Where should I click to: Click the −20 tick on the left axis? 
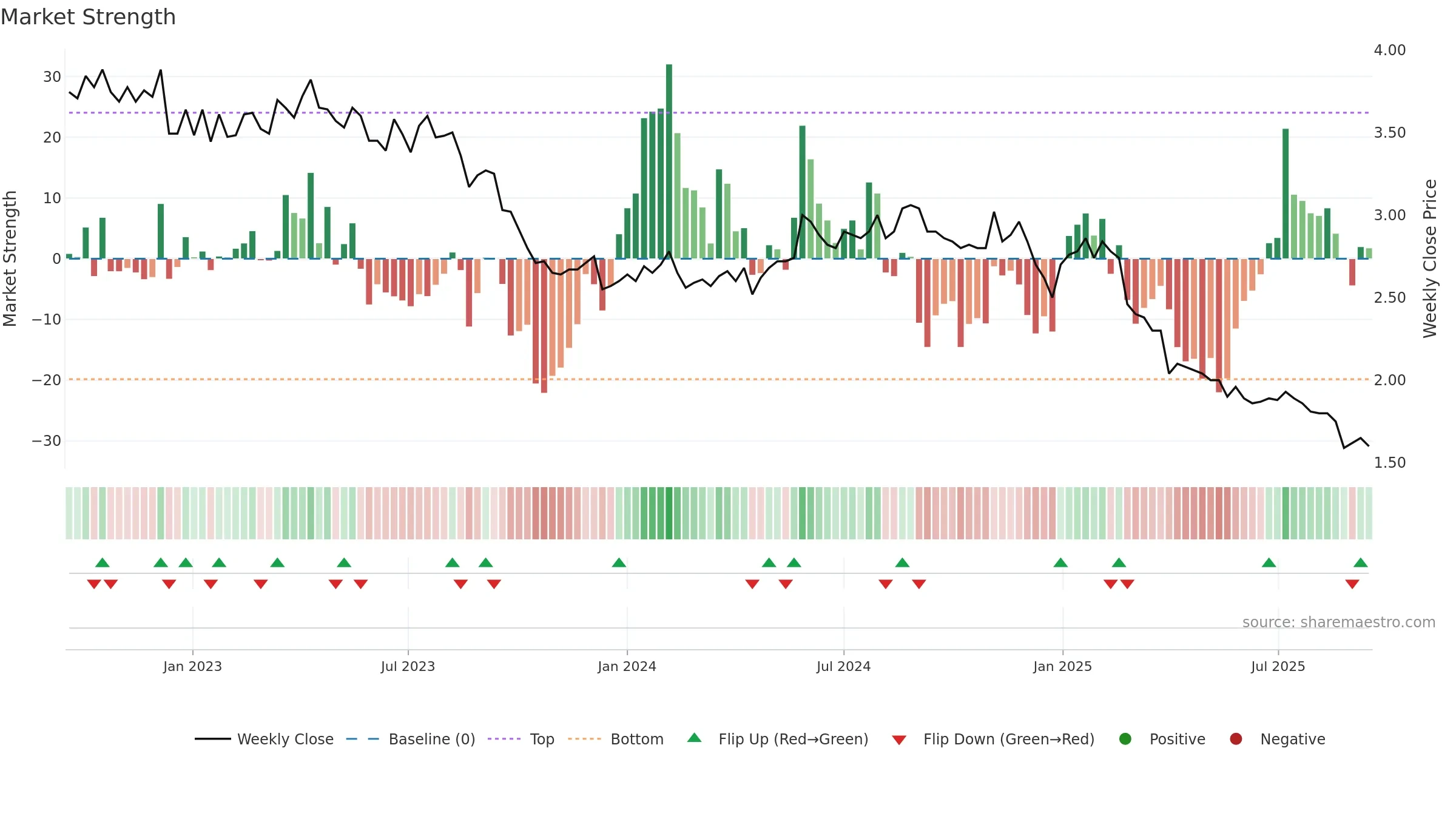click(x=47, y=380)
